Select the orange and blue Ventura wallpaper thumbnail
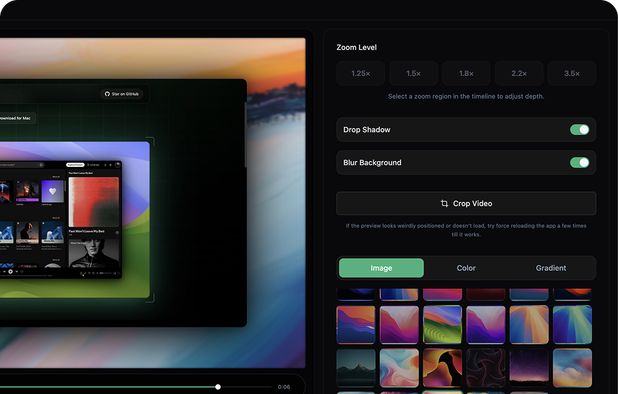The width and height of the screenshot is (618, 394). coord(356,325)
